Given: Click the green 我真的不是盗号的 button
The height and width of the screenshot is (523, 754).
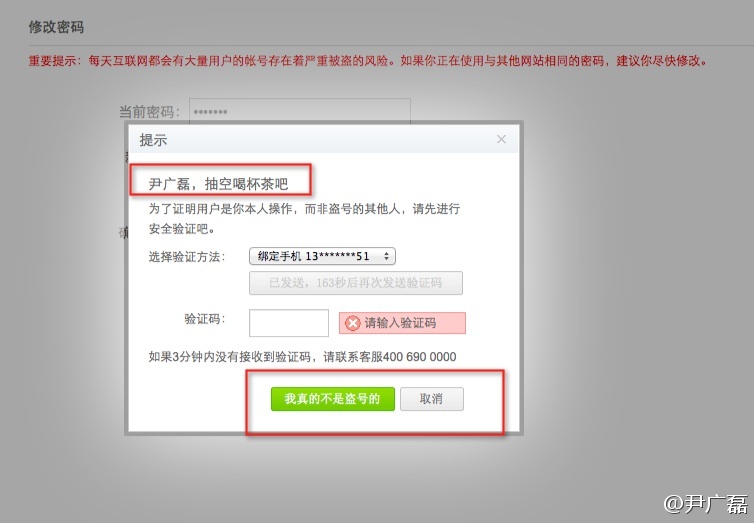Looking at the screenshot, I should click(333, 399).
